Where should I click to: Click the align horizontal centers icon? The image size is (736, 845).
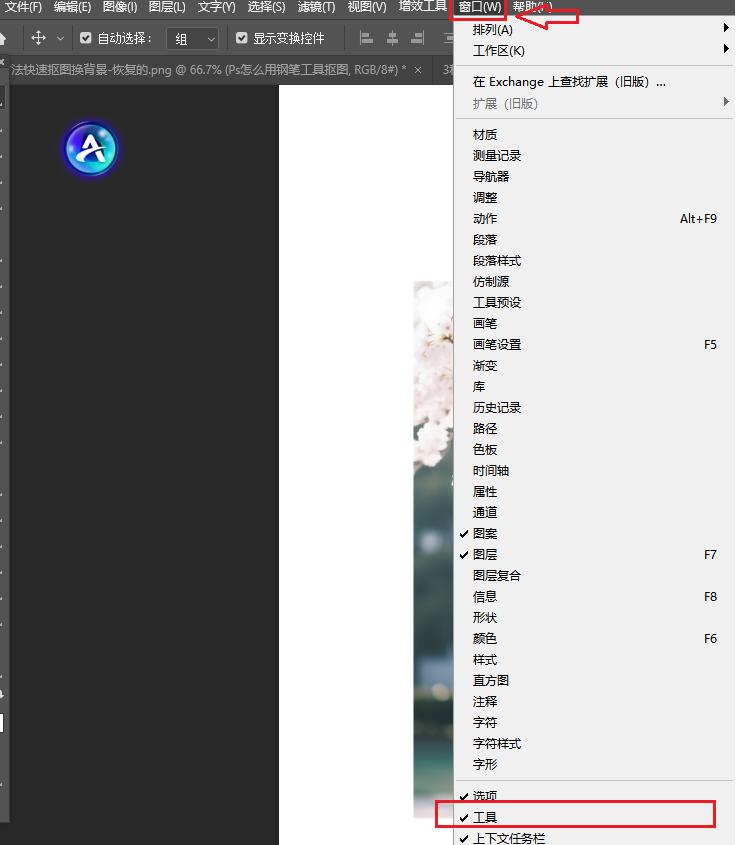[x=392, y=39]
